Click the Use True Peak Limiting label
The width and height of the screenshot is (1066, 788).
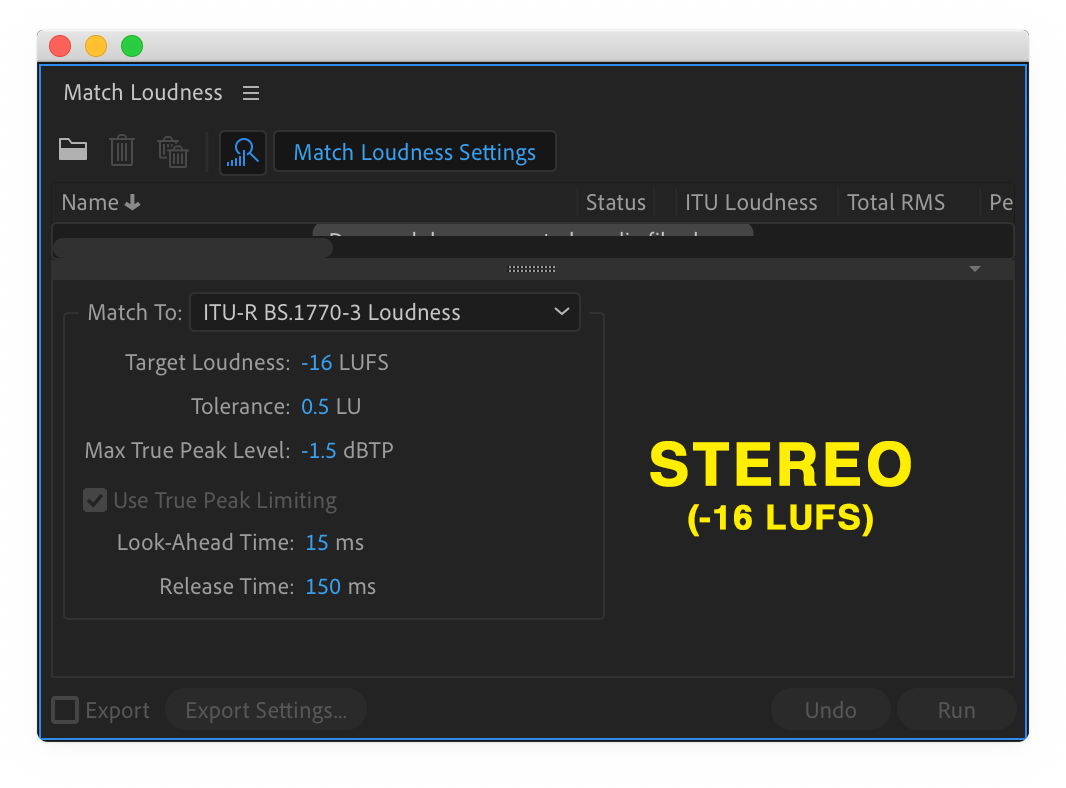pos(225,500)
